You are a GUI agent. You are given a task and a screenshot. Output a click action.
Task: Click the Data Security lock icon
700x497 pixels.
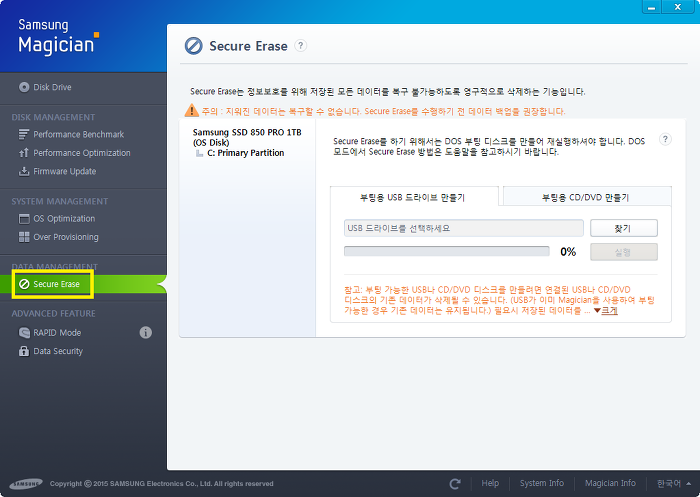24,351
